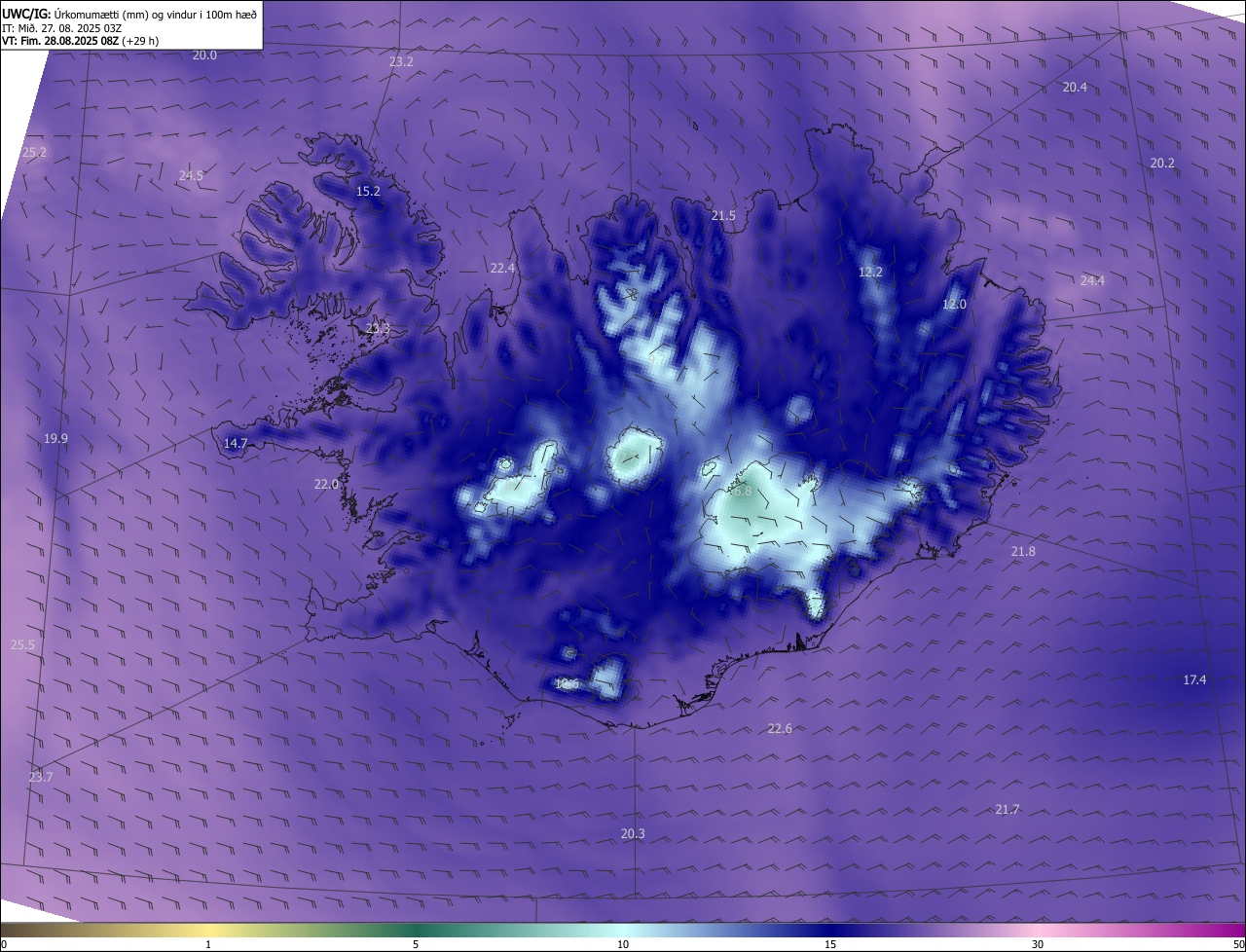Click the 17.4 value label

coord(1194,679)
